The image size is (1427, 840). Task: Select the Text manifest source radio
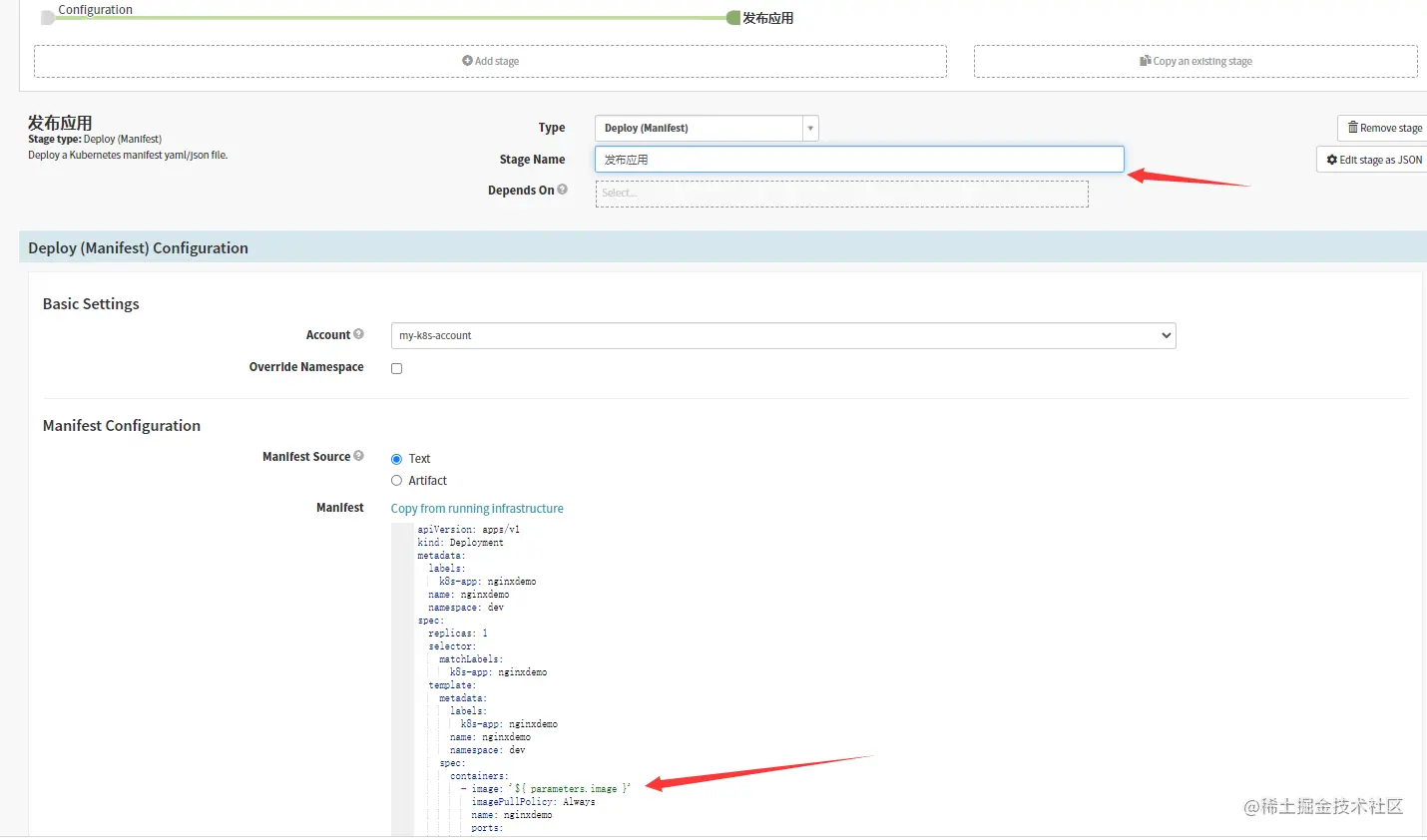[396, 459]
